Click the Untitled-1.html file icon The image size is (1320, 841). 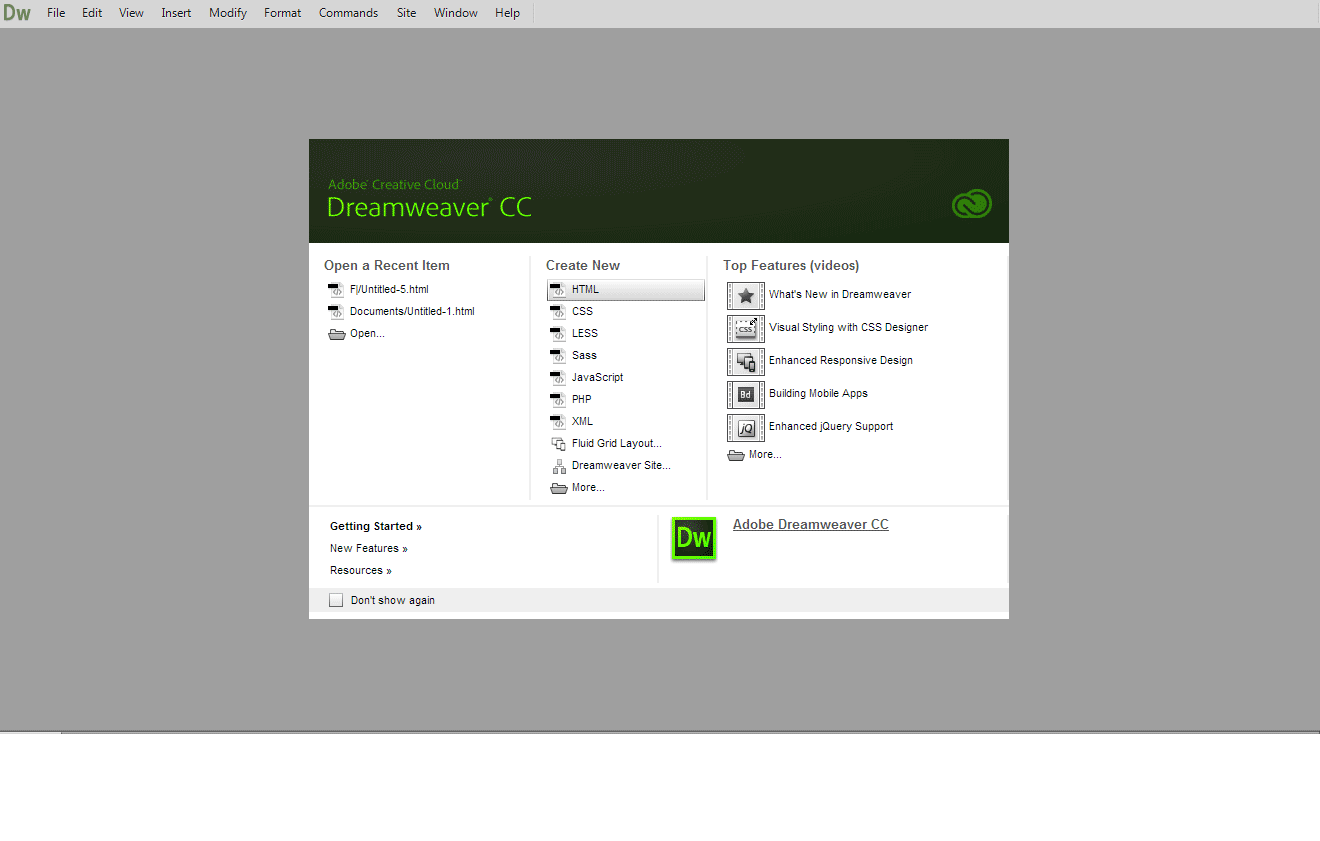click(336, 312)
